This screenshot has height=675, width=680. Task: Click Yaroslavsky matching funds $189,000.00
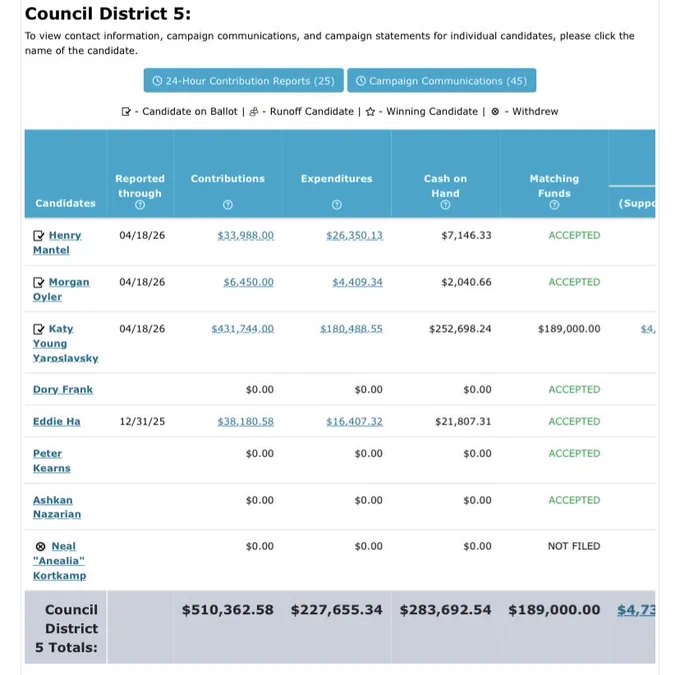click(569, 329)
